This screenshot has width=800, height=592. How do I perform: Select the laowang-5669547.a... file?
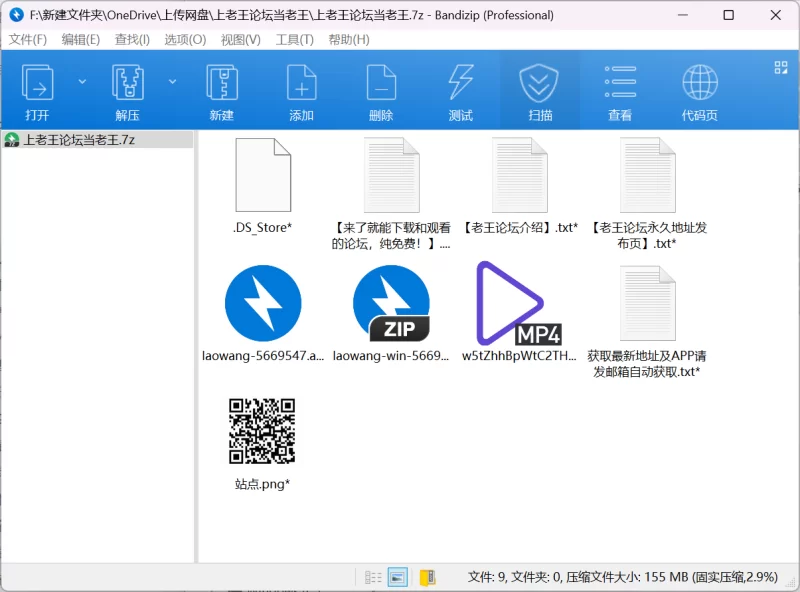263,313
